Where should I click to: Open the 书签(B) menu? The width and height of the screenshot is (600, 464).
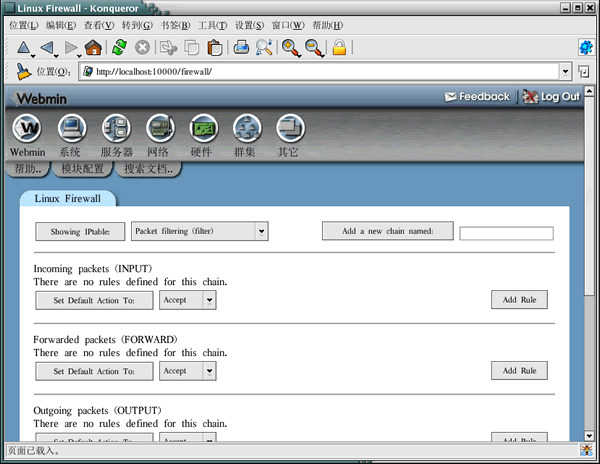click(175, 25)
